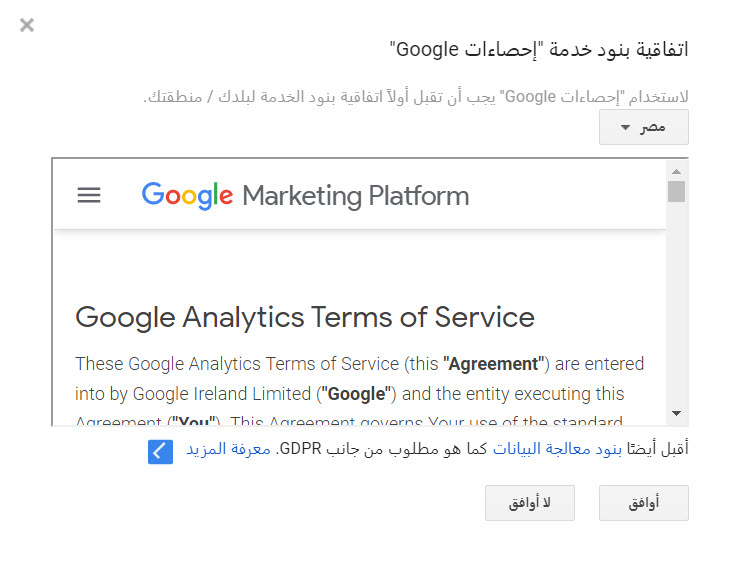Viewport: 741px width, 578px height.
Task: Click the empty scrollbar track below the thumb
Action: [x=677, y=300]
